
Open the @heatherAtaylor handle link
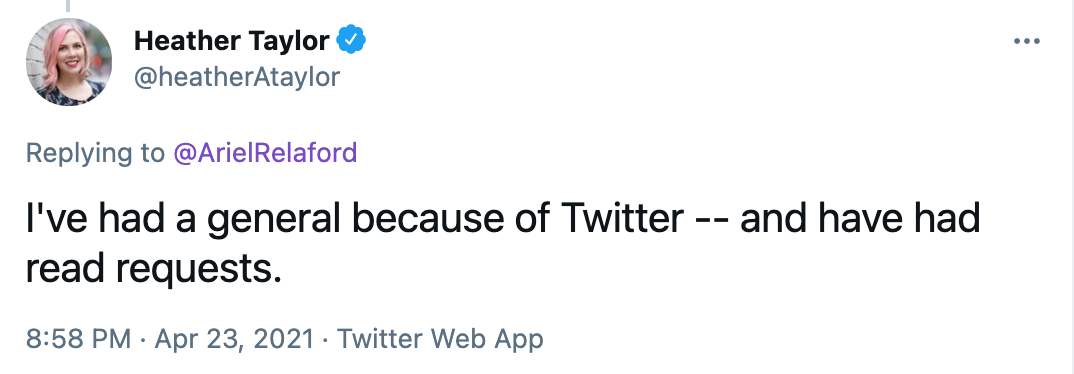coord(236,77)
